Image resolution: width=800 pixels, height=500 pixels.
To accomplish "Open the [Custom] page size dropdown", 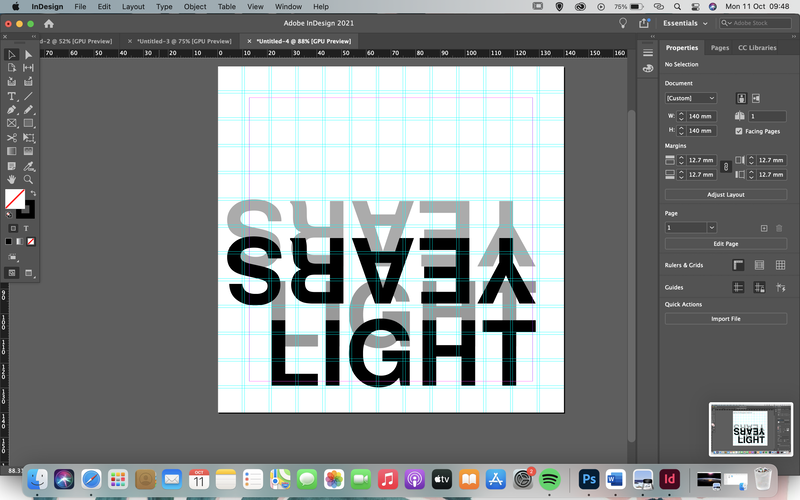I will 690,98.
